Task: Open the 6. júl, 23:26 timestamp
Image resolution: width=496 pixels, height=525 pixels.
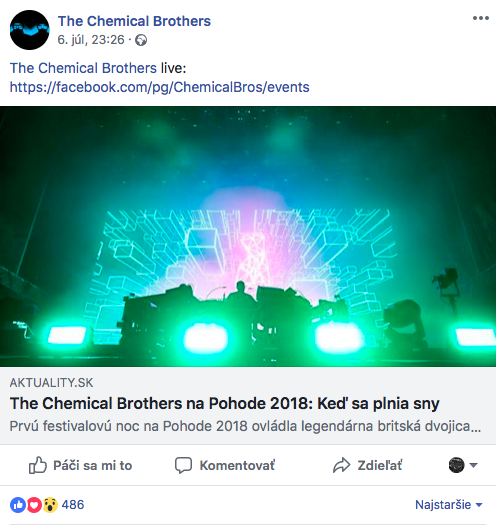Action: point(91,40)
